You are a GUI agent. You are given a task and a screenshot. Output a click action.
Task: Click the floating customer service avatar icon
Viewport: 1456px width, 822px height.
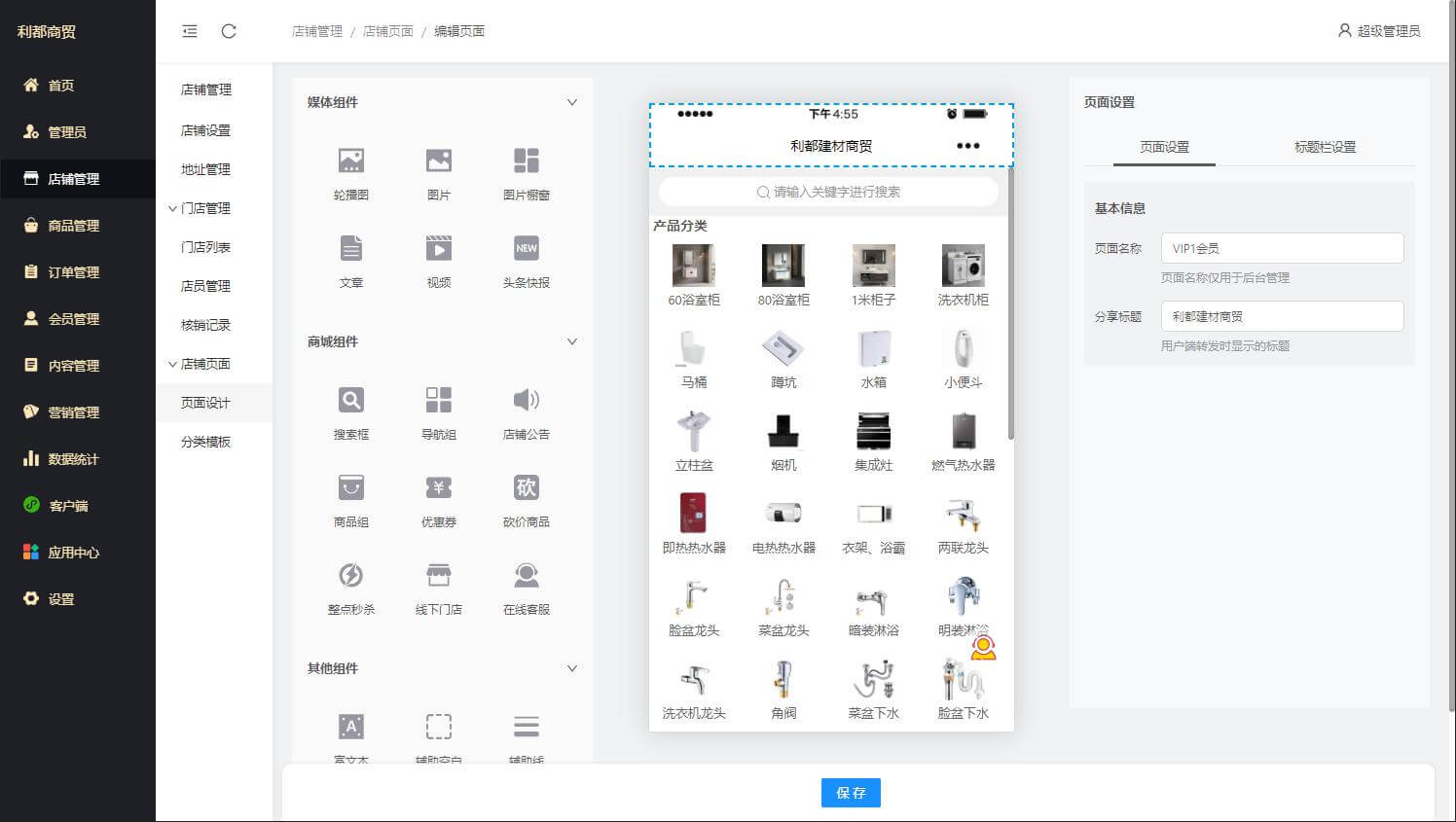pyautogui.click(x=984, y=648)
